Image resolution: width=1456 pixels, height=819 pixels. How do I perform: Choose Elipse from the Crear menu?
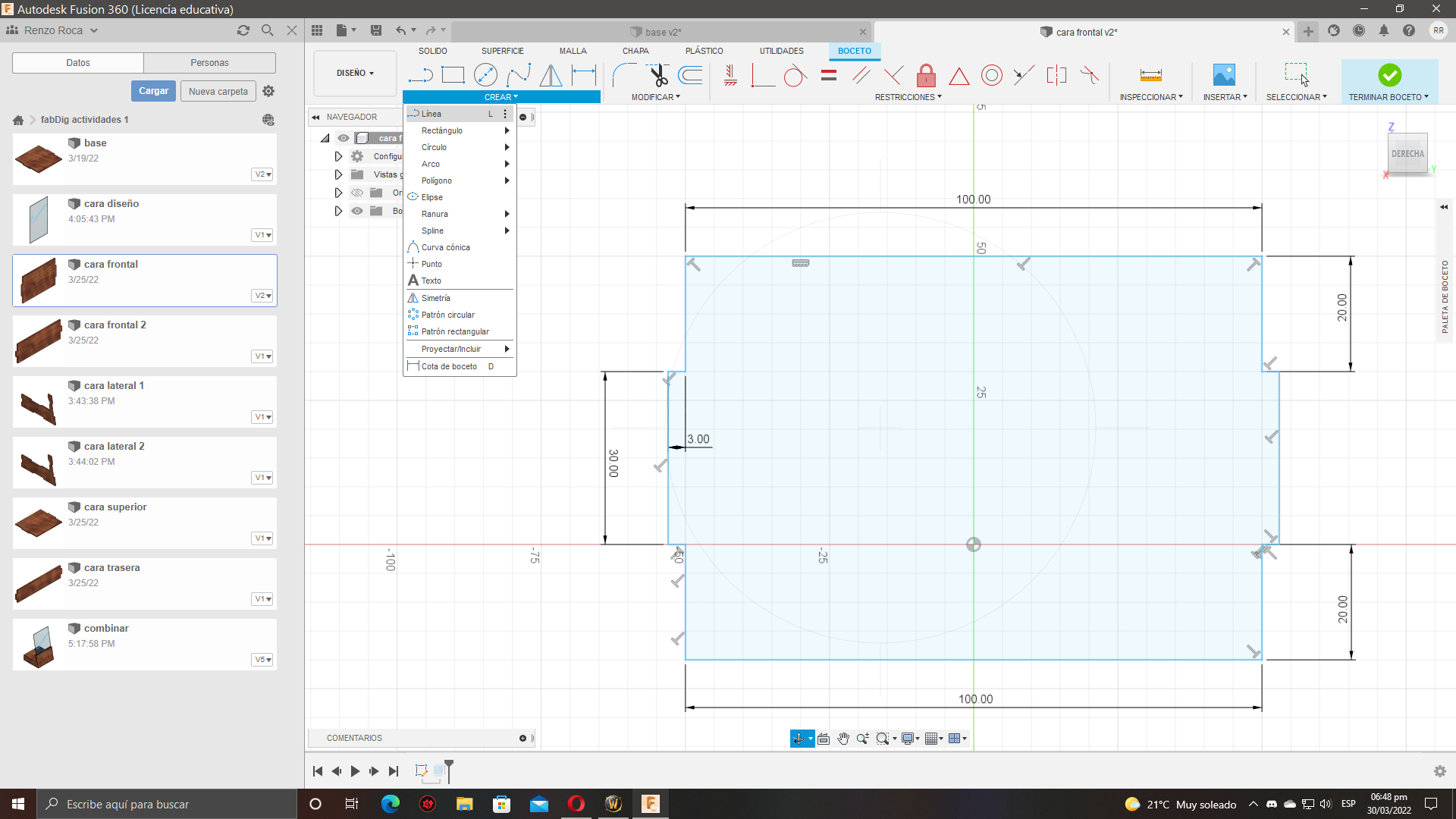pos(432,197)
